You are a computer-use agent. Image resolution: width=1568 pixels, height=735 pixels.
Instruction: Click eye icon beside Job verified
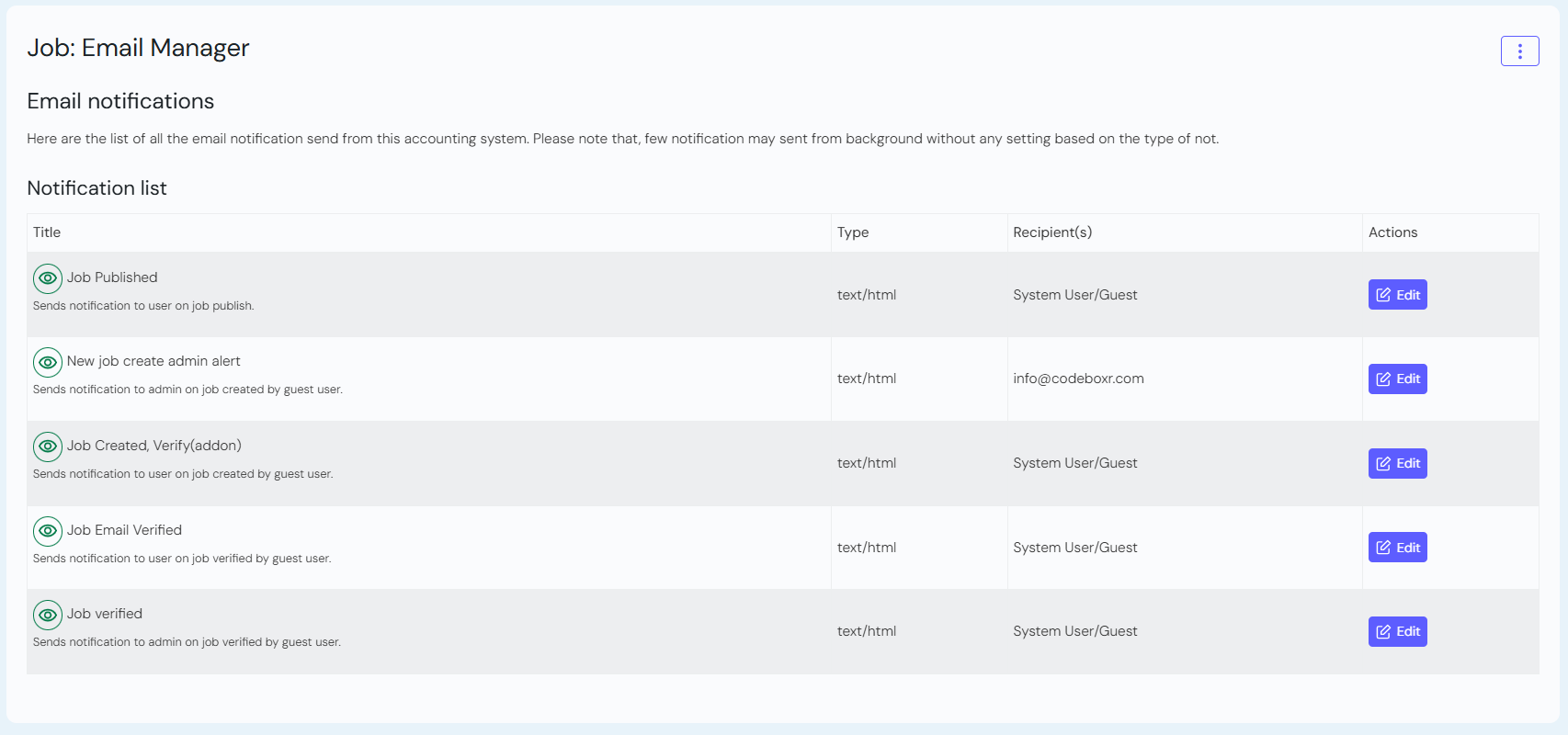(48, 615)
